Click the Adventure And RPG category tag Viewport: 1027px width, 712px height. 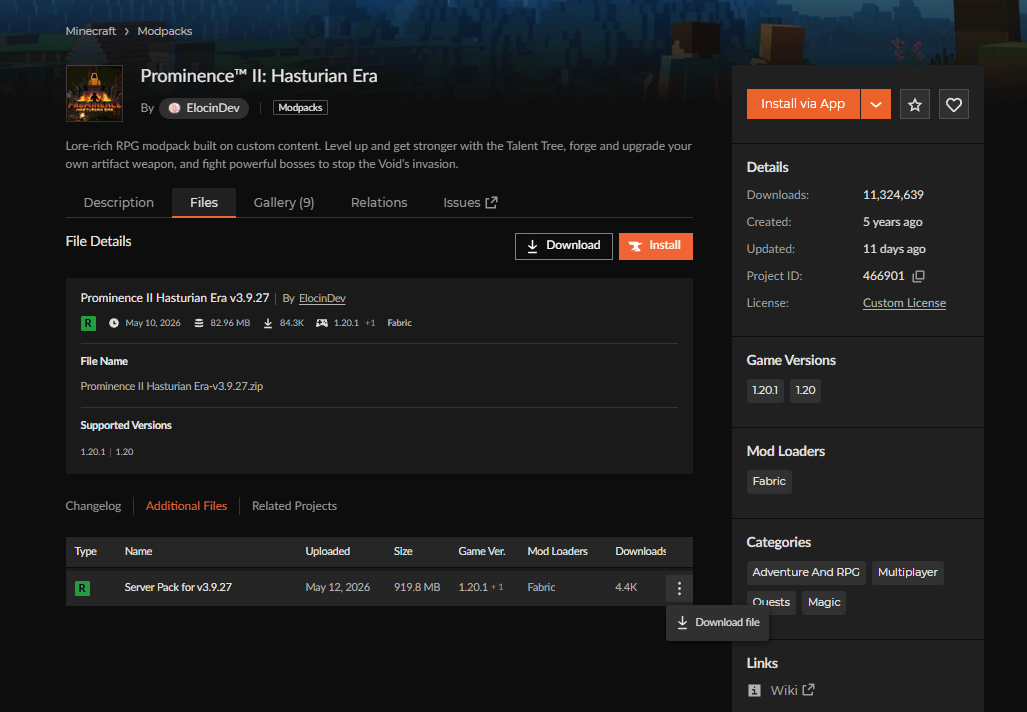tap(806, 572)
